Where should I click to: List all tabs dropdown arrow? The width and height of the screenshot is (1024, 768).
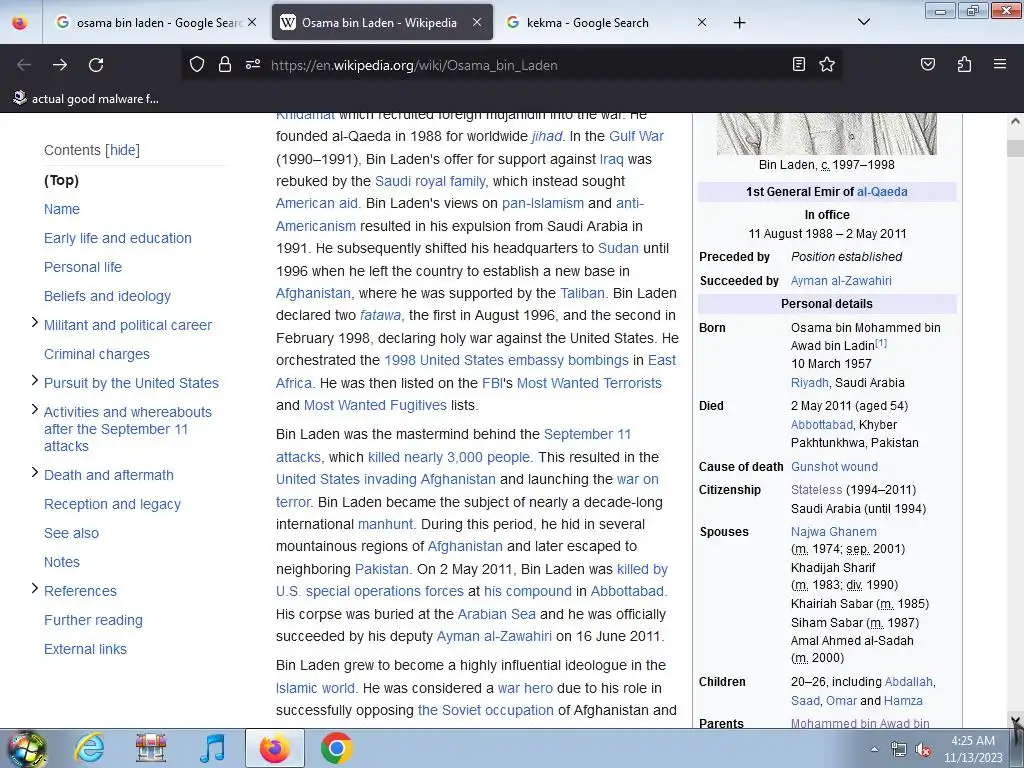tap(863, 22)
